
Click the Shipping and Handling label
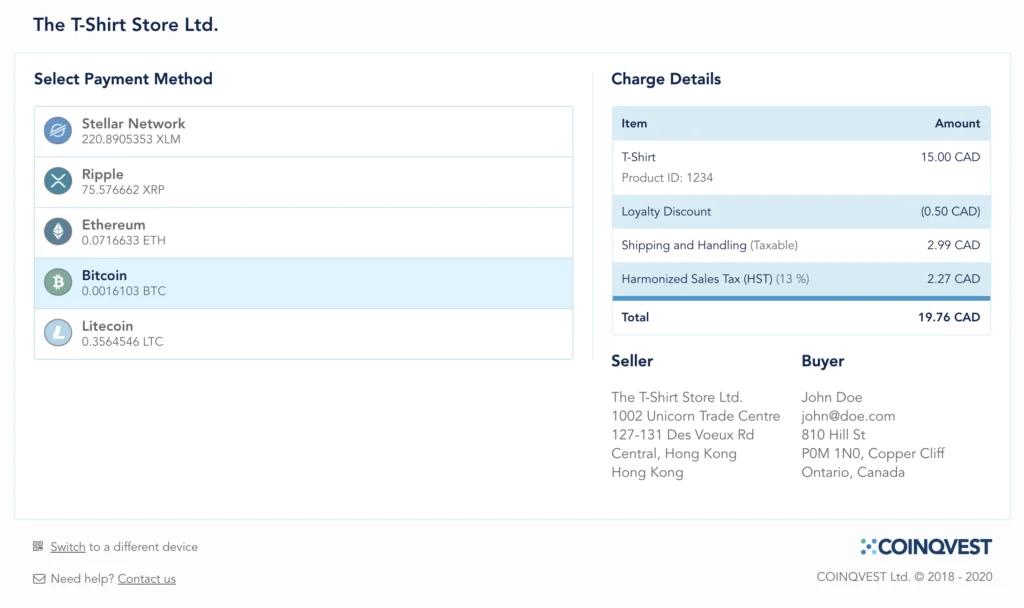[684, 245]
